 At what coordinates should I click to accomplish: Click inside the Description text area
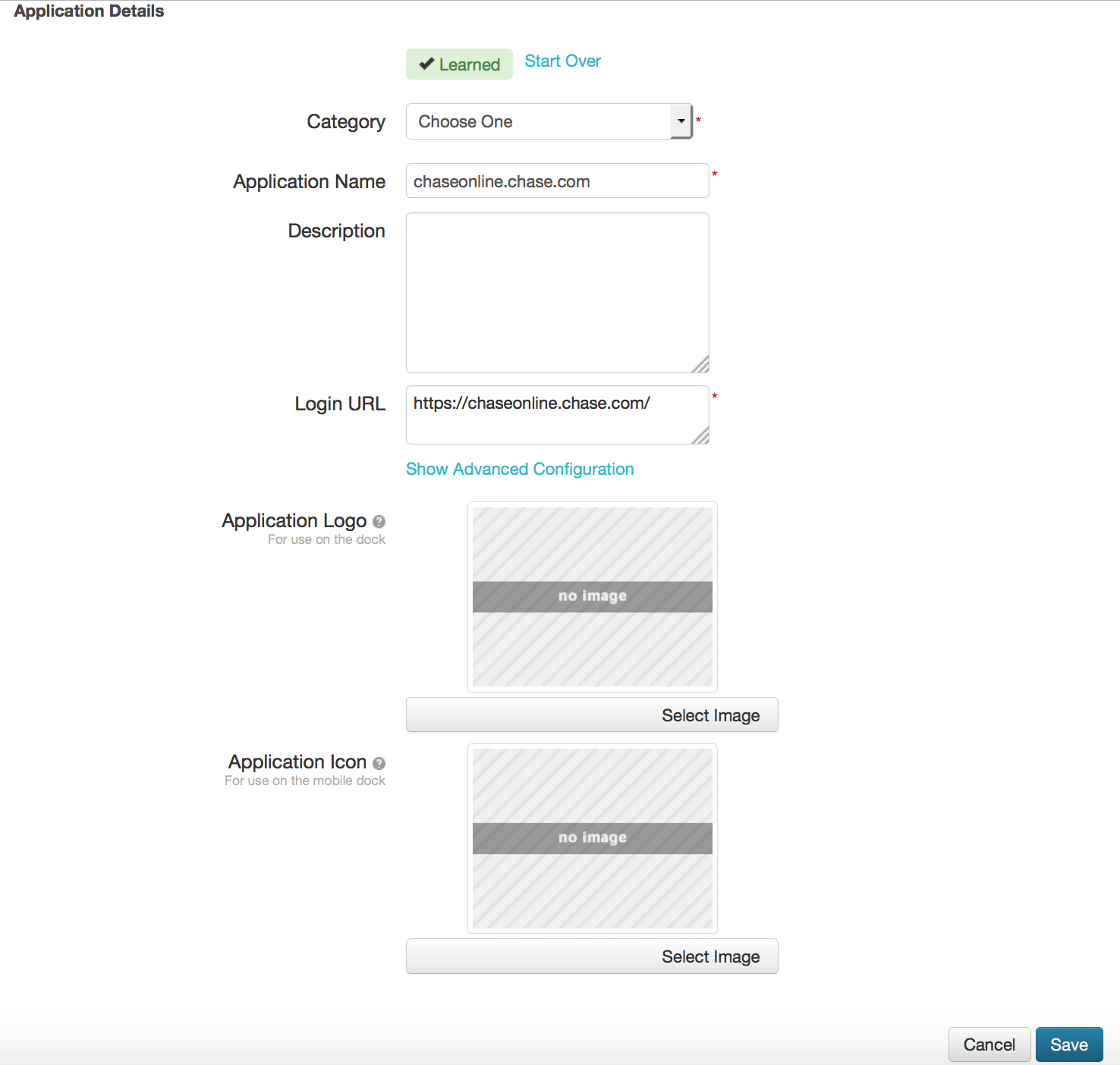pyautogui.click(x=556, y=292)
